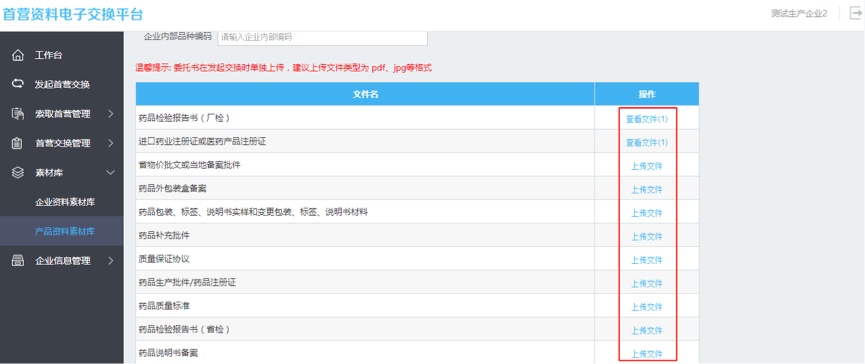
Task: Click the home icon beside 工作台
Action: 18,55
